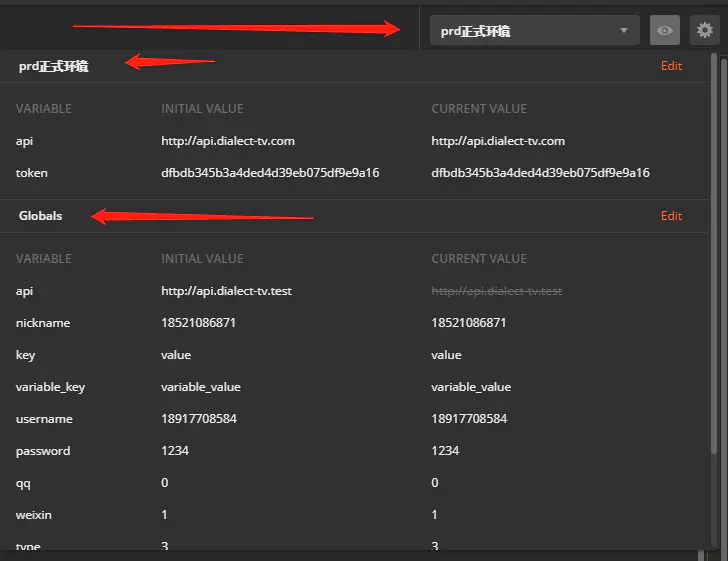Select the prd environment api current value
Screen dimensions: 728x561
click(498, 141)
